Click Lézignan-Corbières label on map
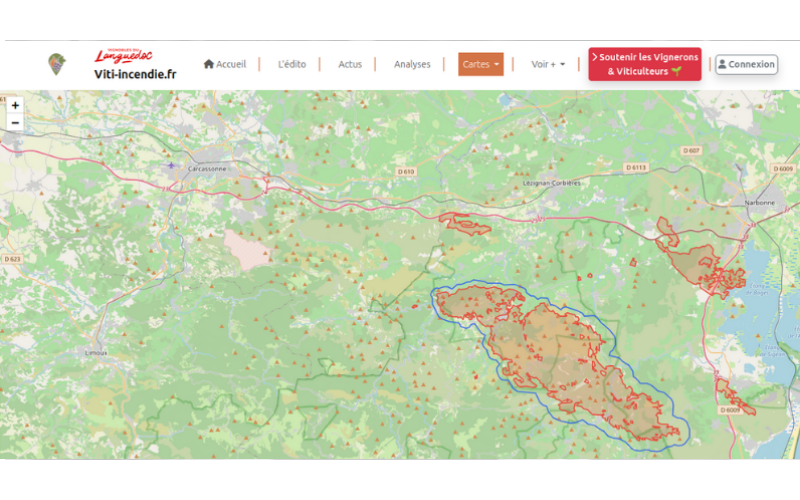The height and width of the screenshot is (500, 800). click(x=552, y=183)
